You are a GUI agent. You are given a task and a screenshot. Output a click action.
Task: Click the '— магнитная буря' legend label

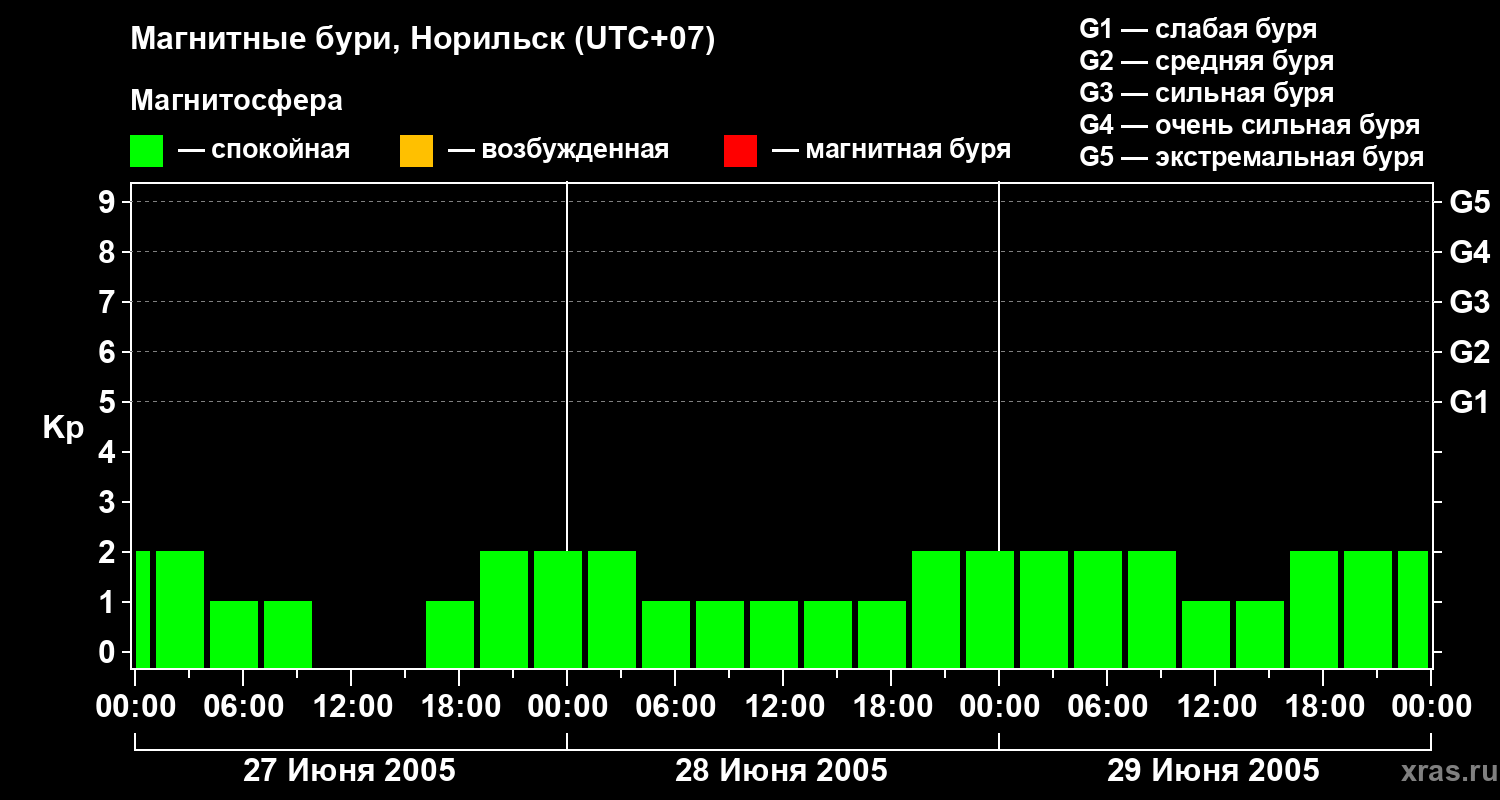click(892, 150)
